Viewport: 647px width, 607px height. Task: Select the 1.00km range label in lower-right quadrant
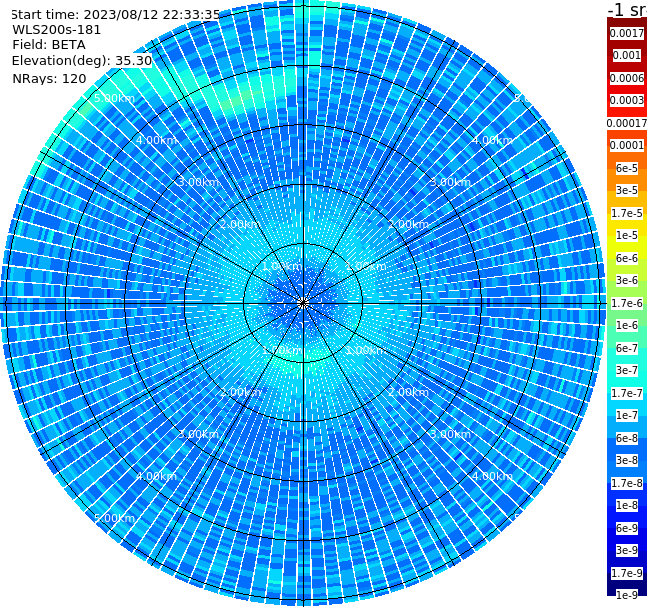366,350
